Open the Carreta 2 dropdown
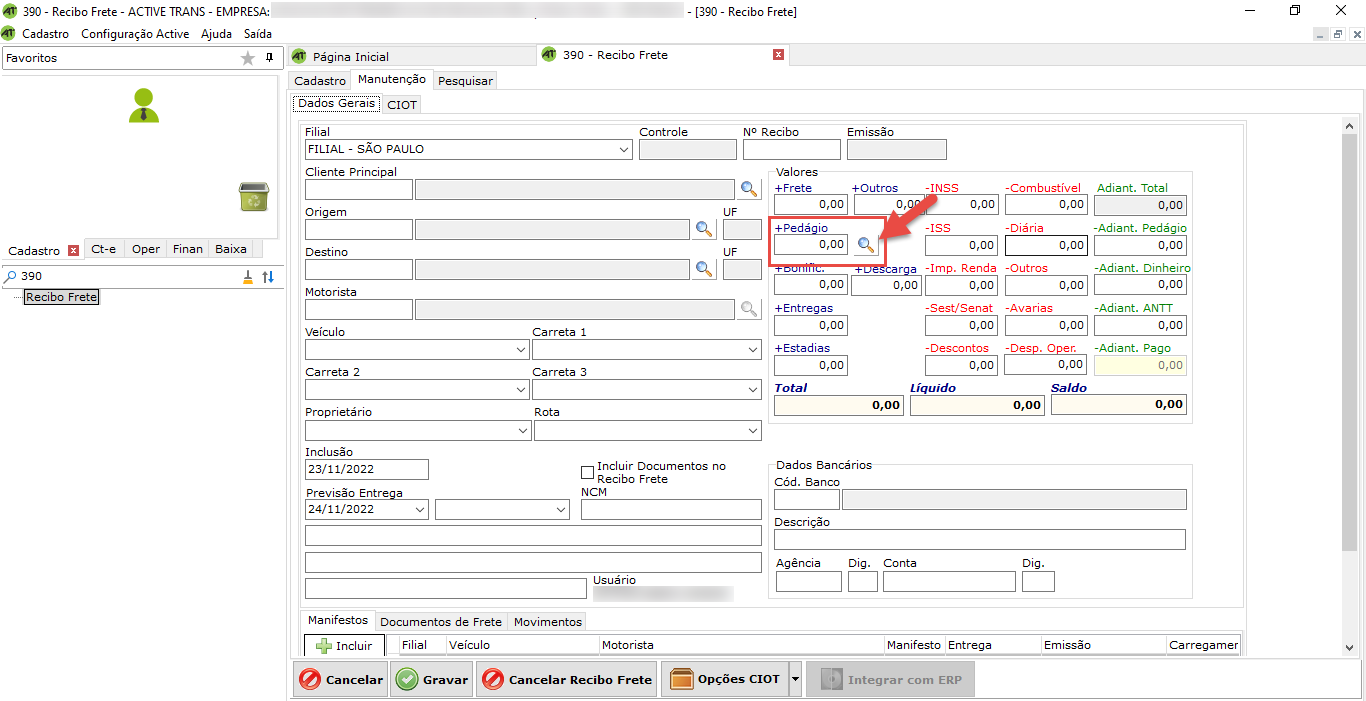This screenshot has height=701, width=1366. [x=521, y=389]
